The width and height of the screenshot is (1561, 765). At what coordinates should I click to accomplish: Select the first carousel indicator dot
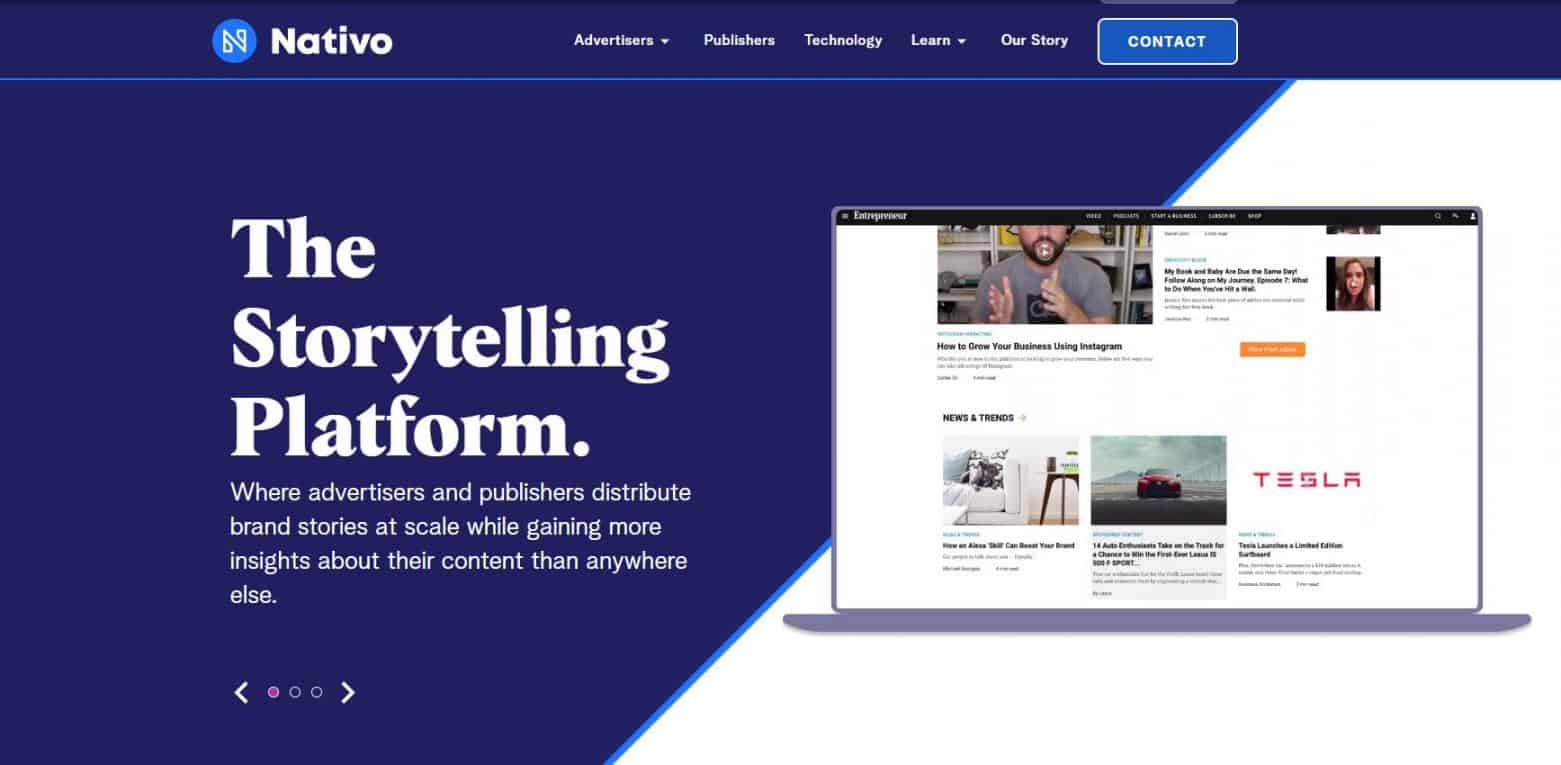pos(273,692)
